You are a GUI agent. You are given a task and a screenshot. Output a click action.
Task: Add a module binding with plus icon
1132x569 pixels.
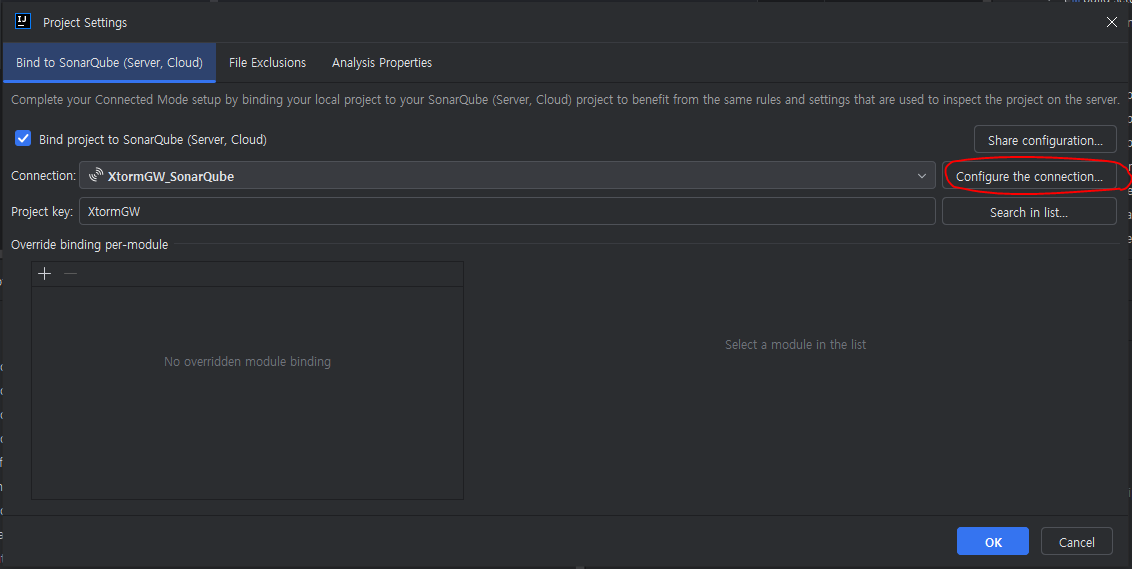coord(45,274)
